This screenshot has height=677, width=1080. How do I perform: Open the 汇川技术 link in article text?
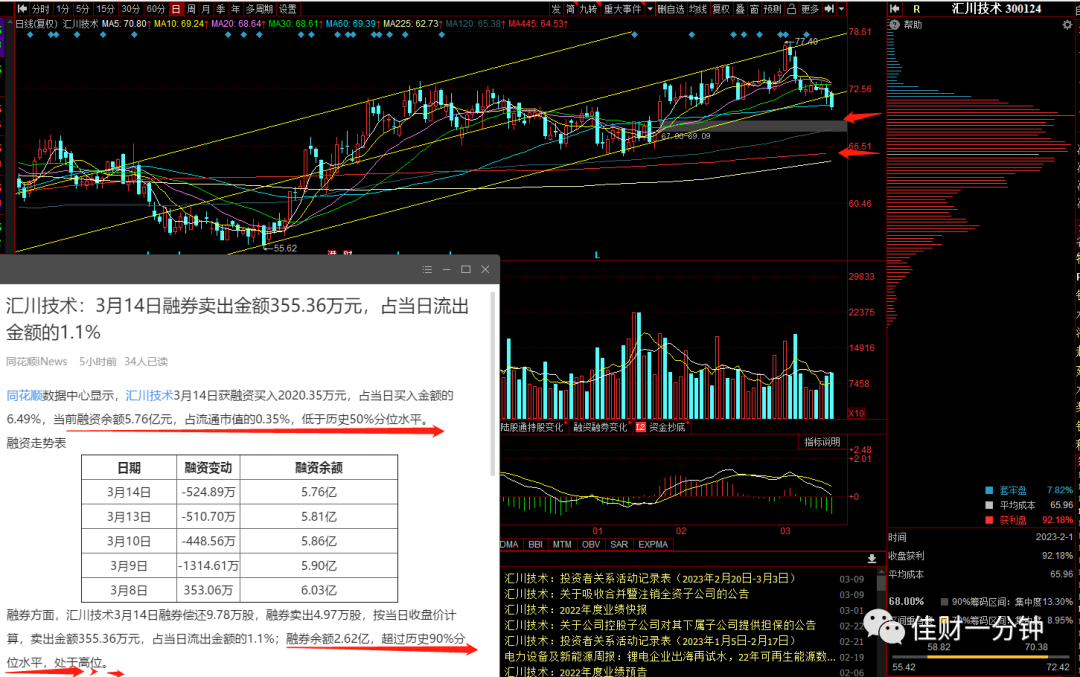[x=149, y=395]
